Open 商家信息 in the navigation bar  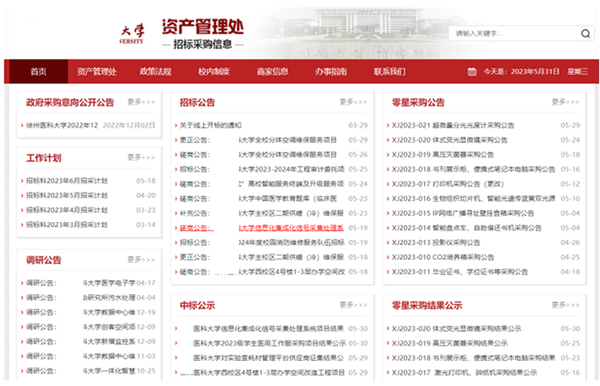(x=272, y=72)
